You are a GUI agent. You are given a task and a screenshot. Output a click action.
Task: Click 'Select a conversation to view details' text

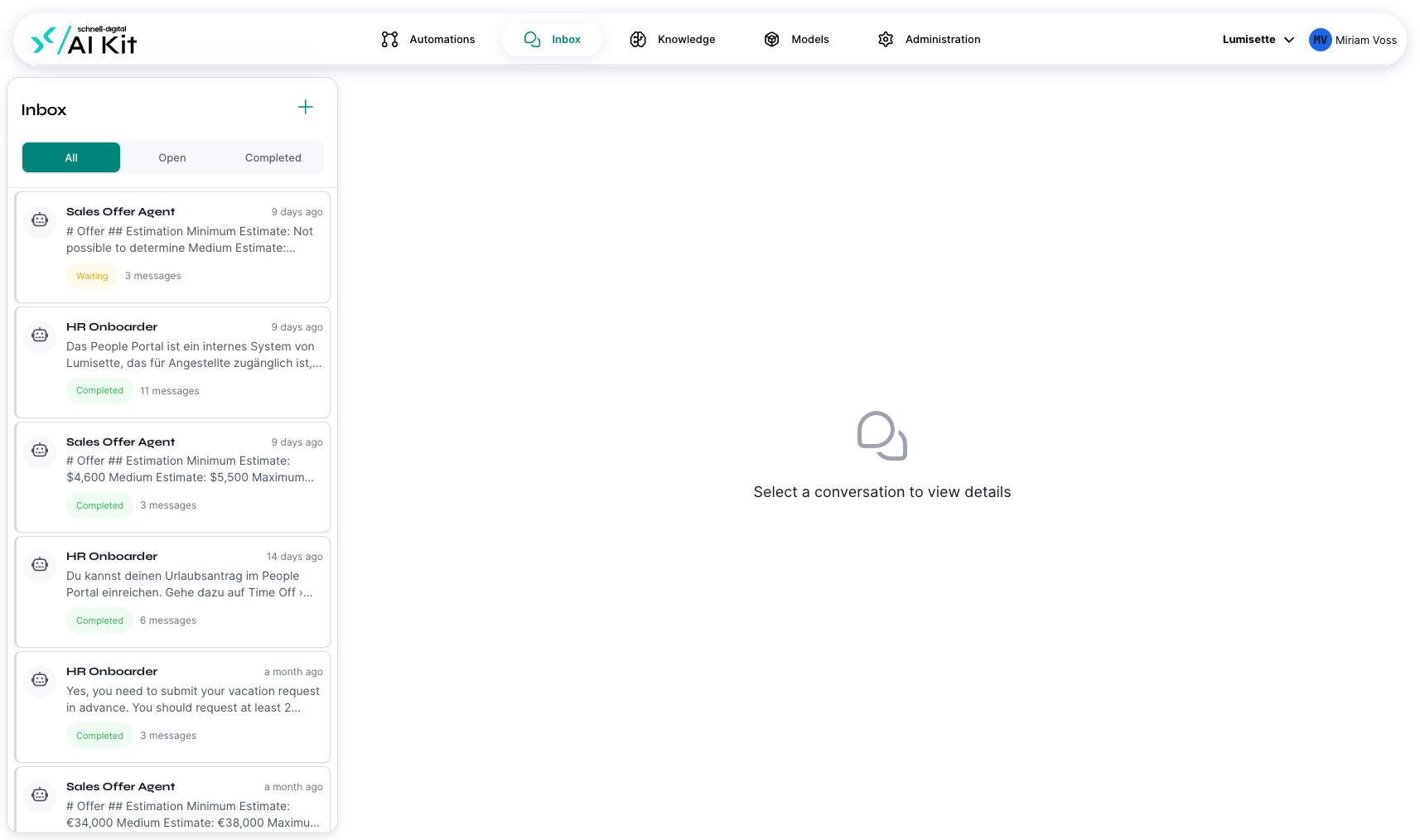882,492
